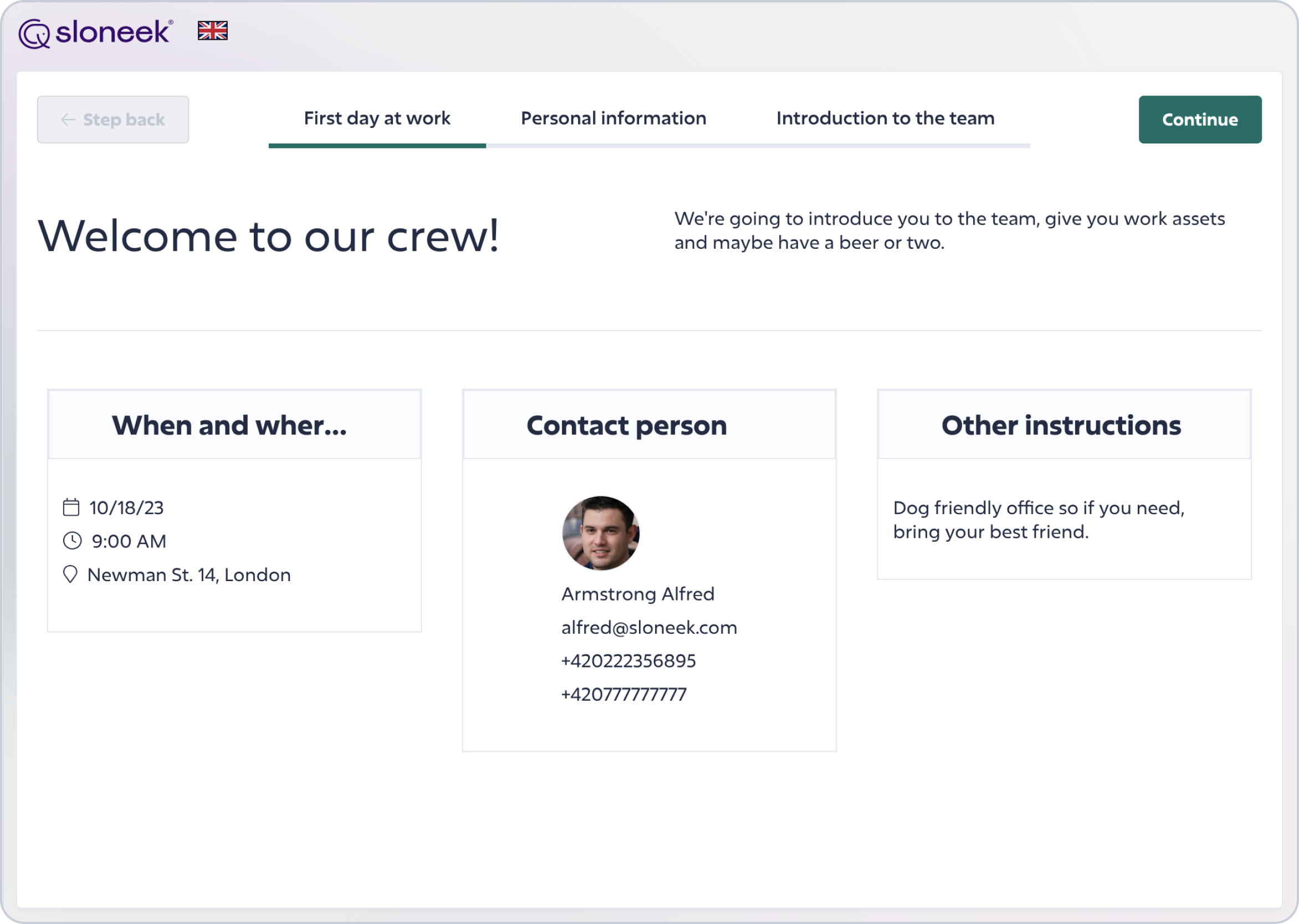Click the time 9:00 AM
This screenshot has width=1299, height=924.
tap(129, 541)
